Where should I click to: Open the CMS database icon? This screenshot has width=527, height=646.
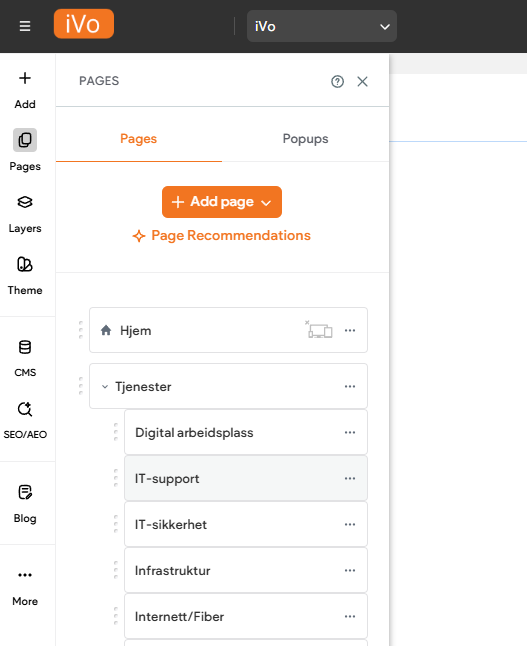(25, 347)
